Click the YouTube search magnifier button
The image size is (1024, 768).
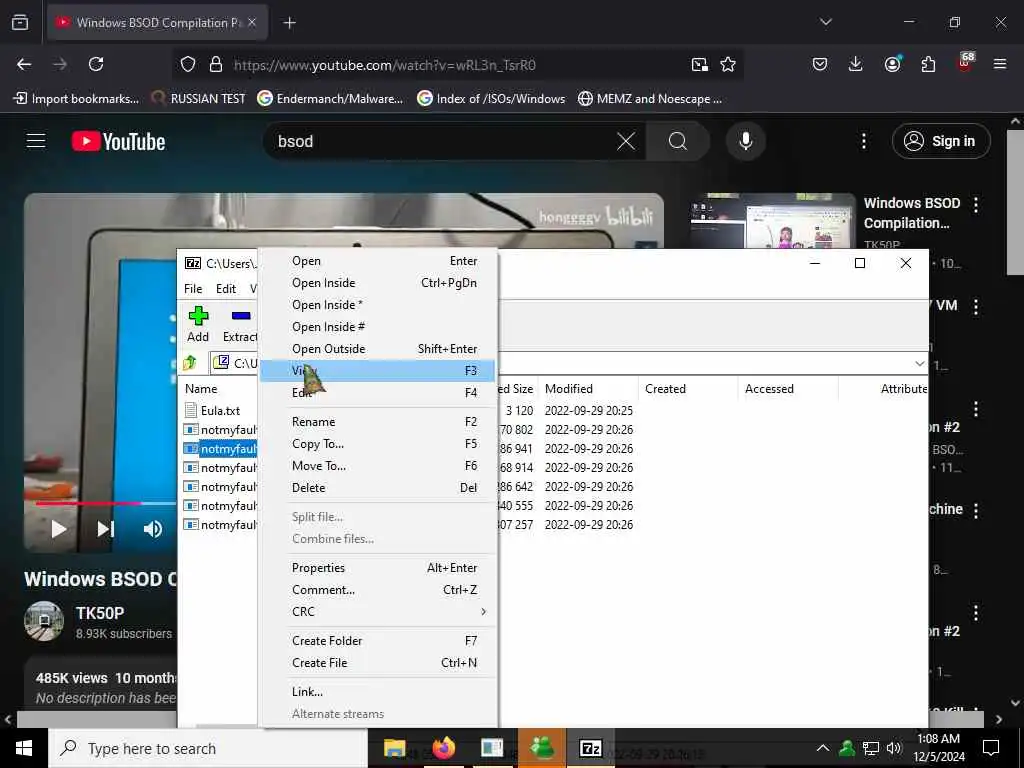678,141
